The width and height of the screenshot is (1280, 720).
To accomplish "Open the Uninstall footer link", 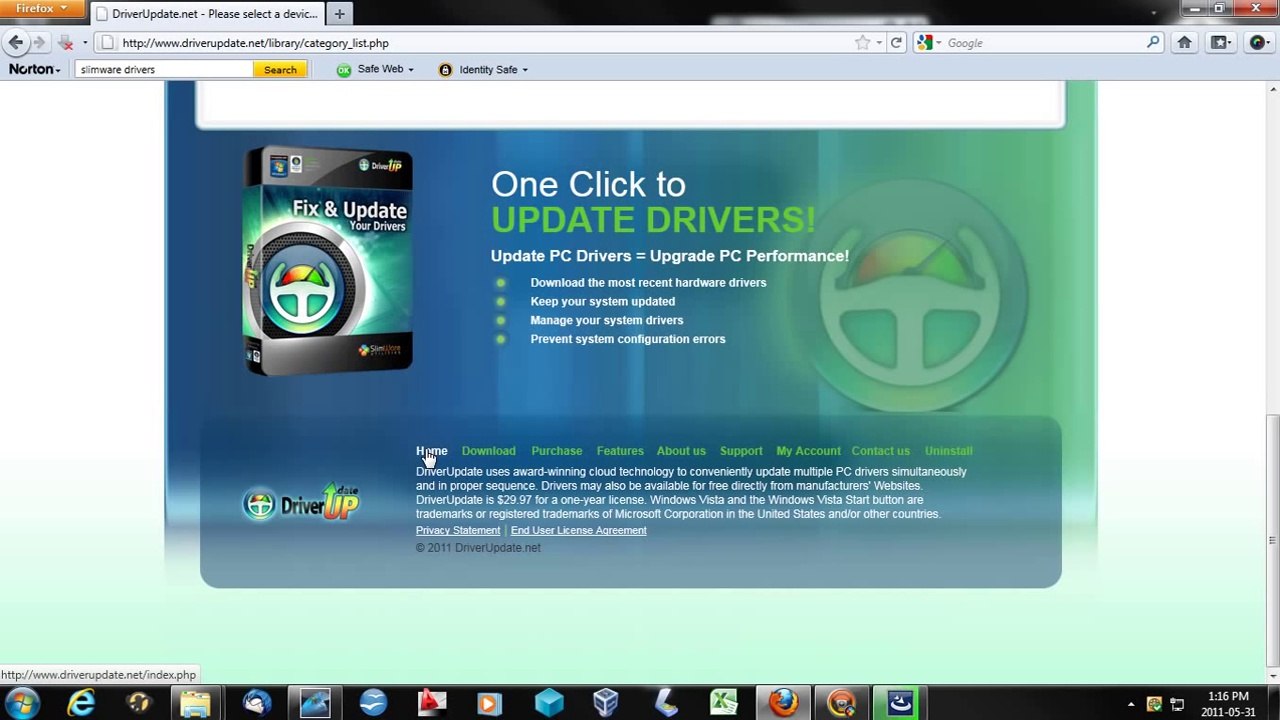I will (948, 451).
